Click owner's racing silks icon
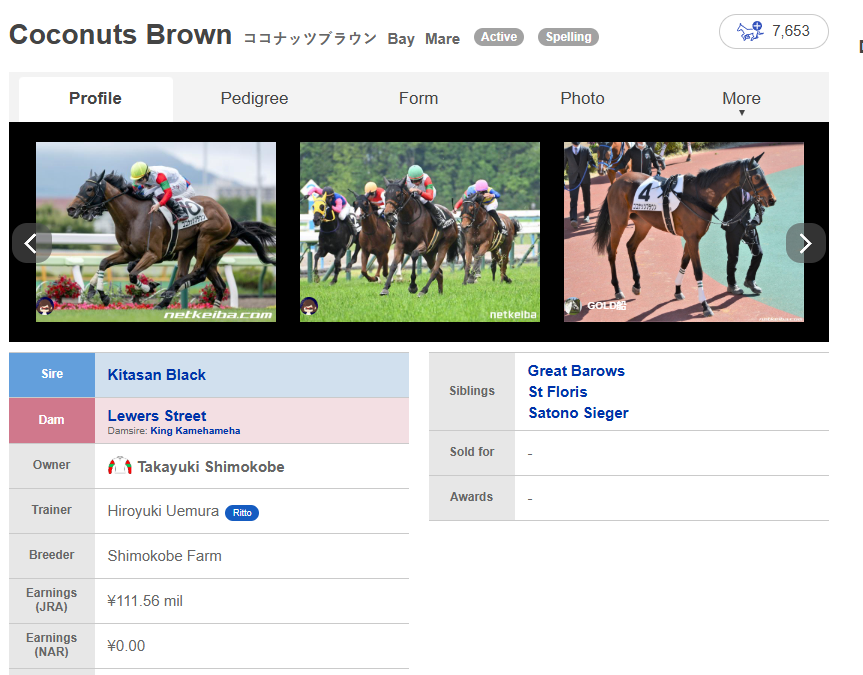The height and width of the screenshot is (675, 863). tap(119, 466)
